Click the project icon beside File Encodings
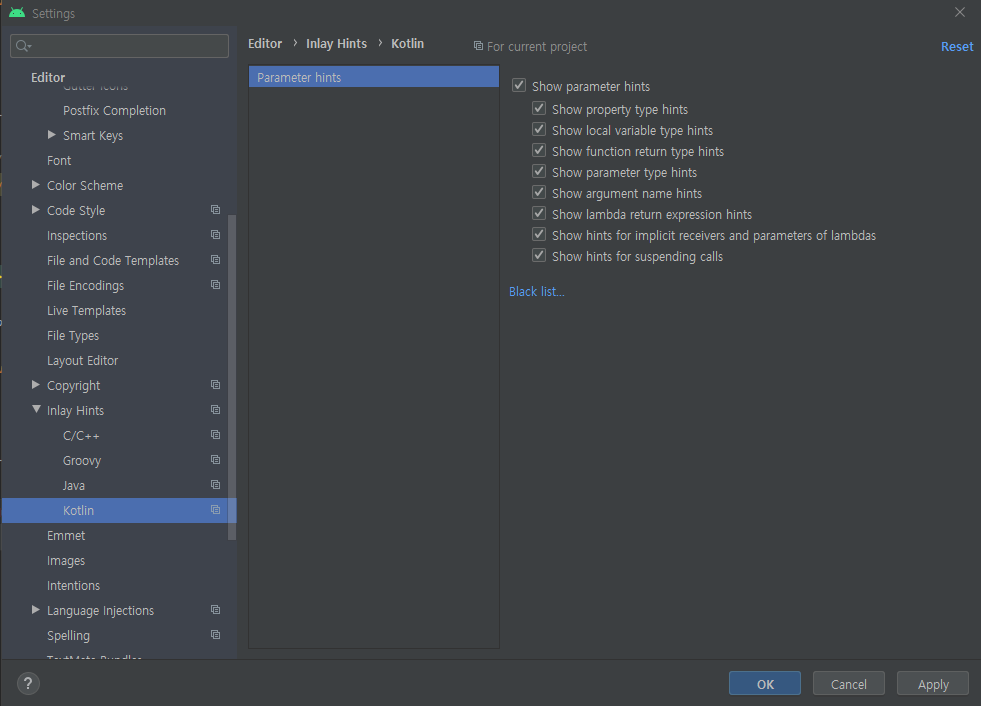This screenshot has height=706, width=981. pos(215,285)
